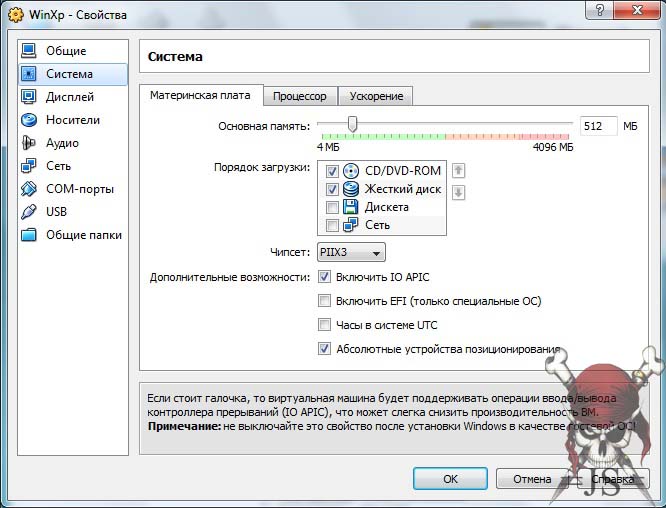
Task: Click the memory value field showing 512
Action: pyautogui.click(x=598, y=126)
